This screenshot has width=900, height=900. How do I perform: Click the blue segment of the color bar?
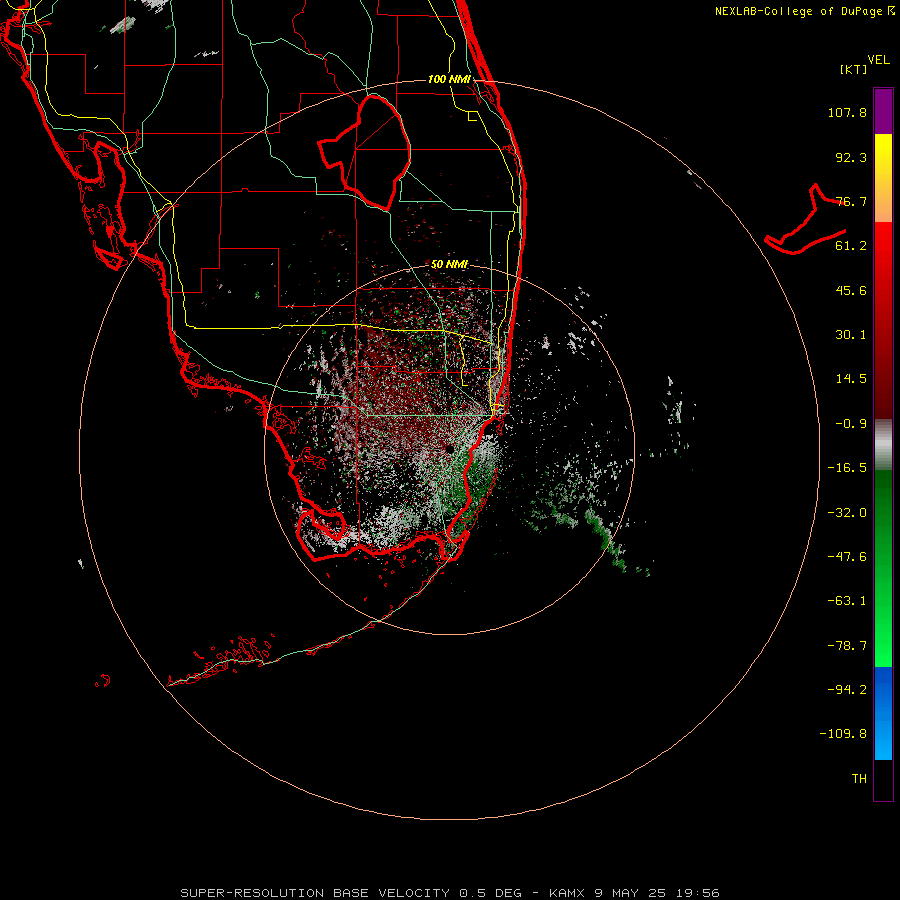click(883, 713)
